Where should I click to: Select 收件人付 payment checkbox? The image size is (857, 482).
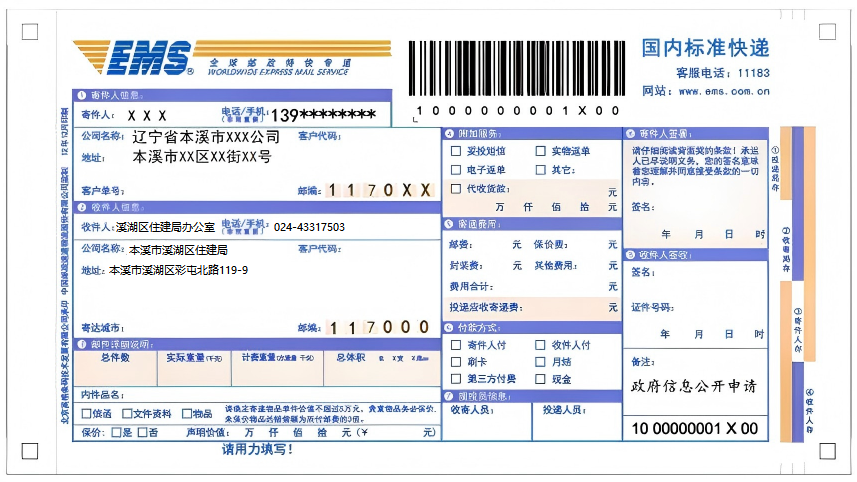(540, 345)
